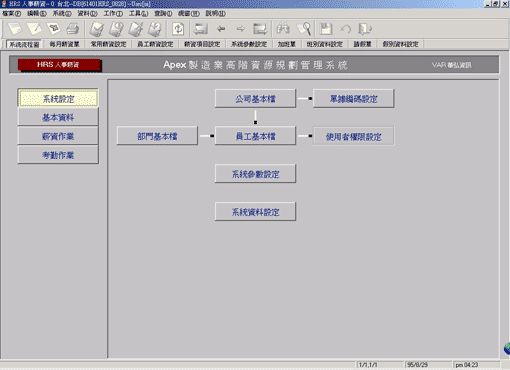Go to previous record with left arrow icon
The height and width of the screenshot is (370, 510).
(221, 29)
